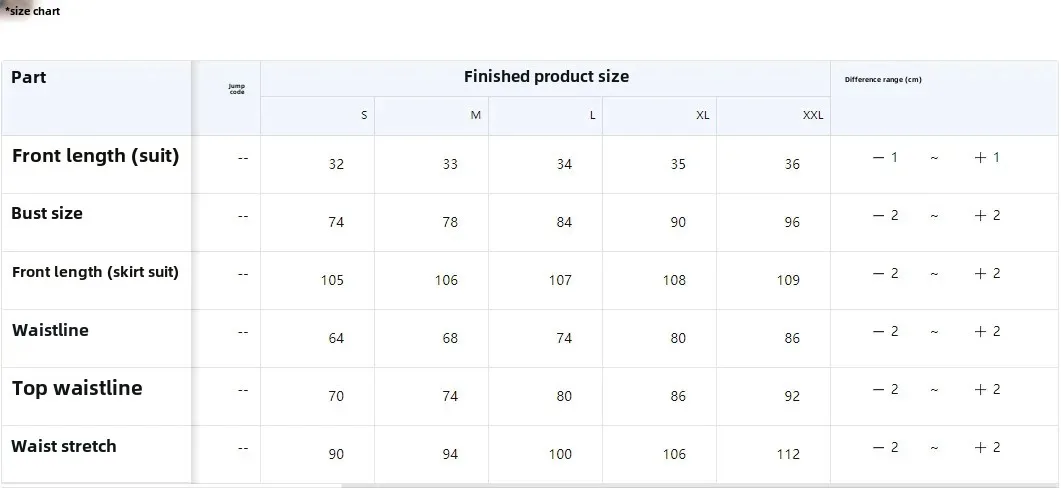Click the "Top waistline" row label
This screenshot has height=488, width=1061.
tap(77, 388)
